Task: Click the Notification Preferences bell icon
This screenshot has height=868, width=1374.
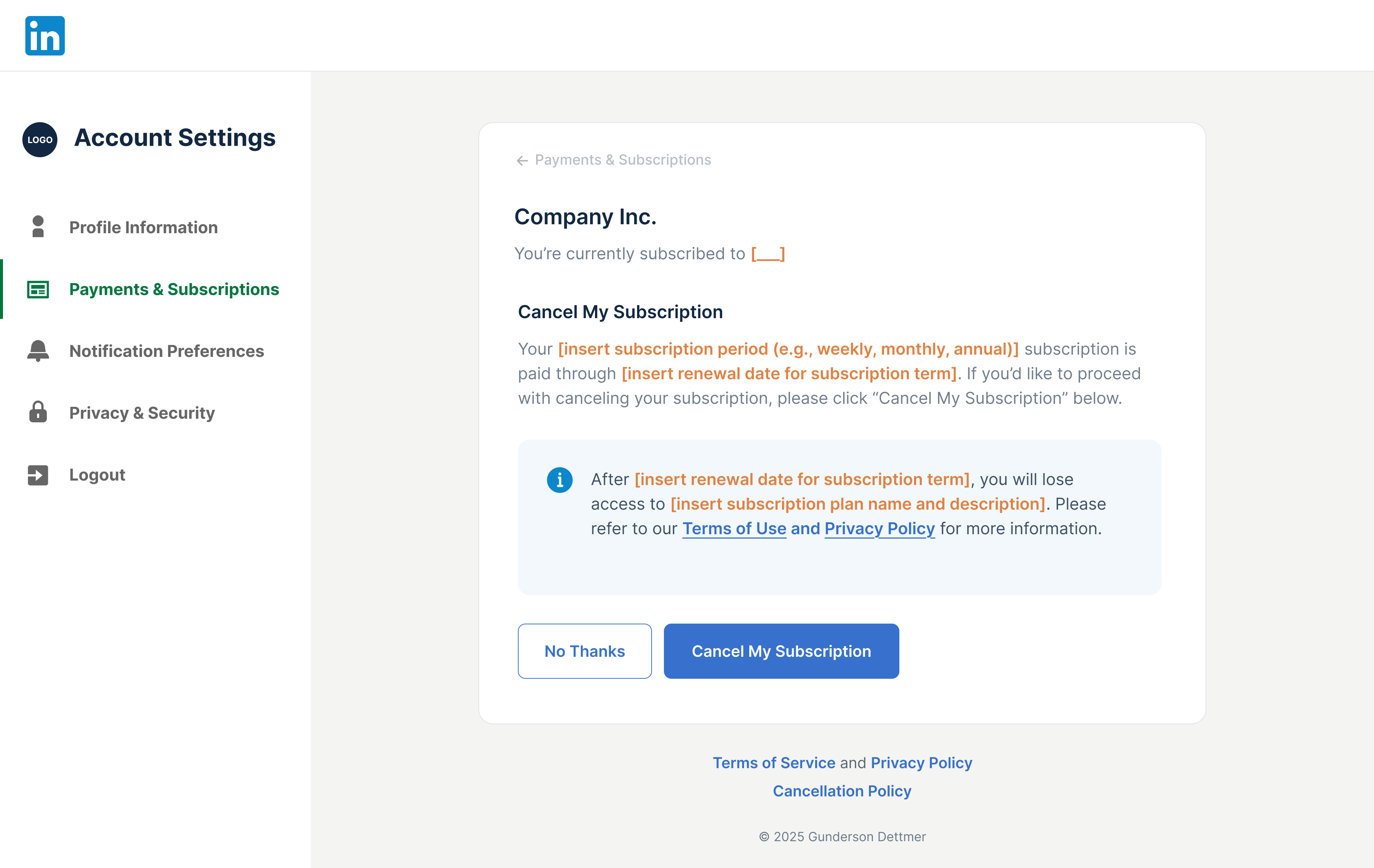Action: 38,351
